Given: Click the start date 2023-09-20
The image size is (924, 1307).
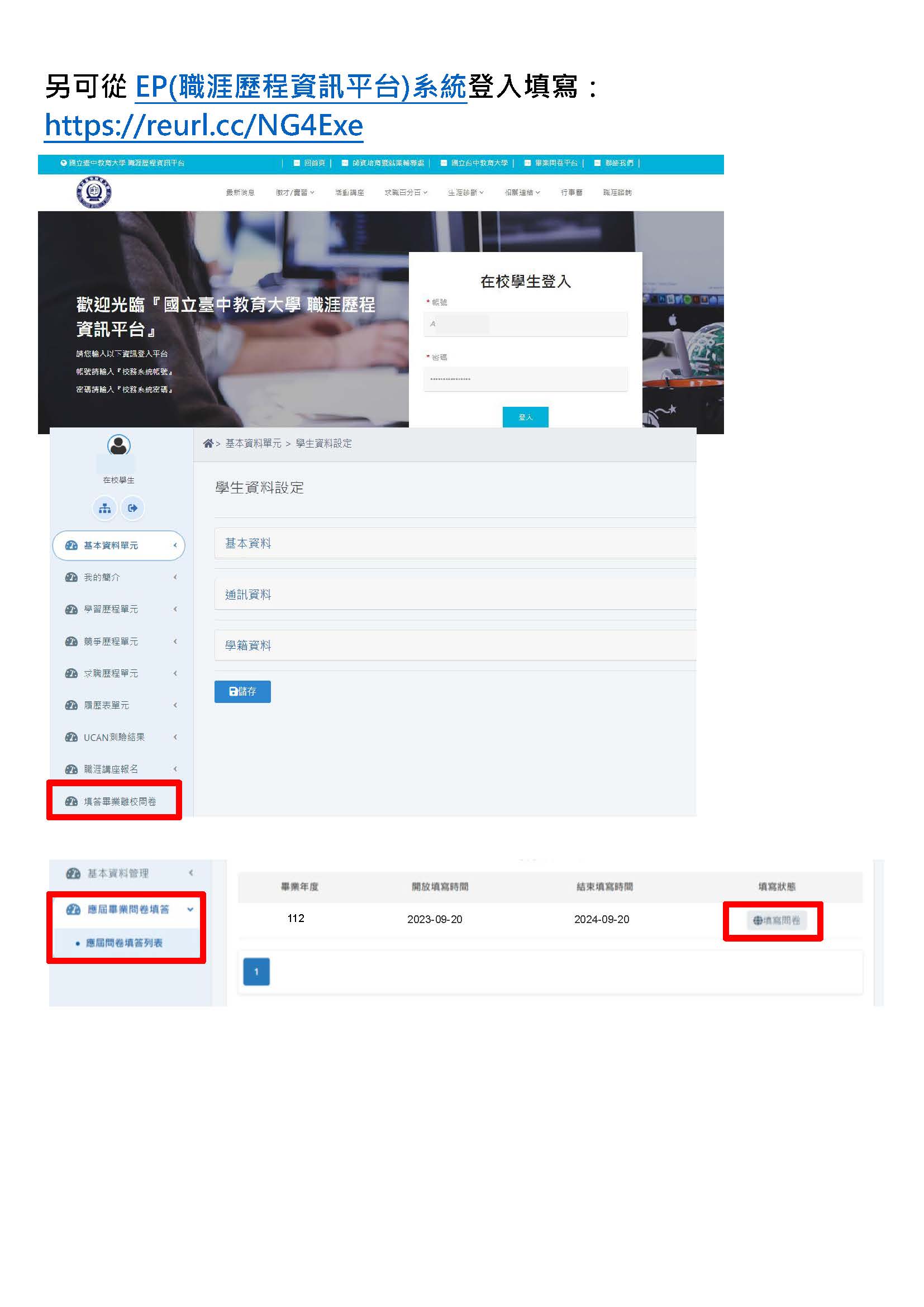Looking at the screenshot, I should point(435,919).
